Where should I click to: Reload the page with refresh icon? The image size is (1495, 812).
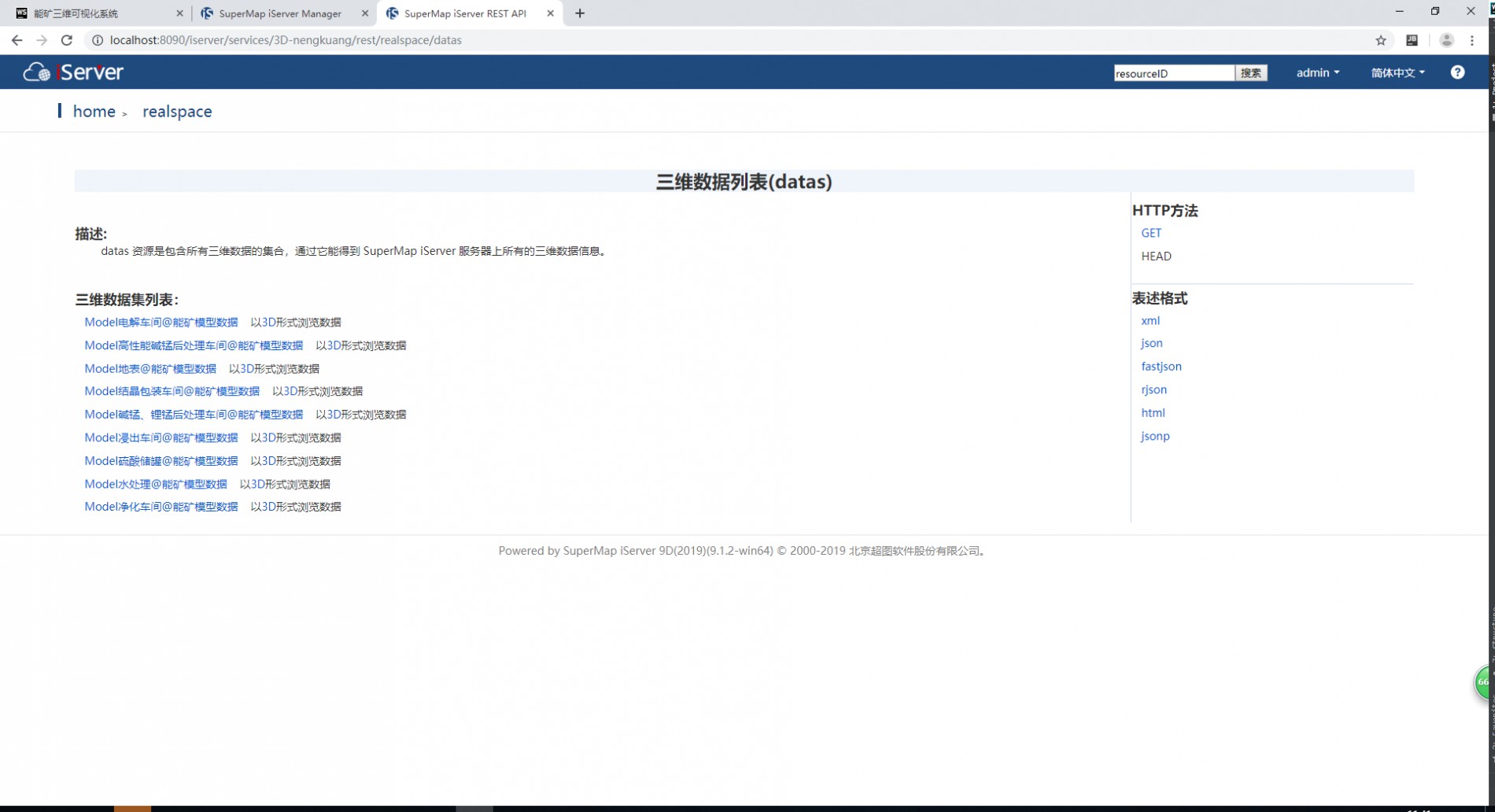[67, 40]
